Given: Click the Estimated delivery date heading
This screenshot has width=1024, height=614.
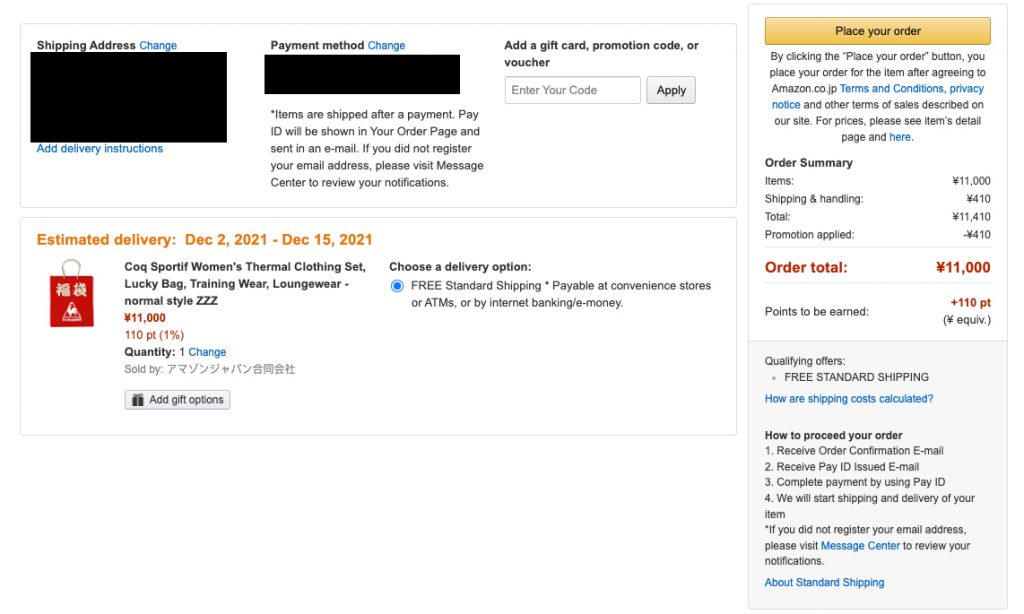Looking at the screenshot, I should [x=204, y=240].
